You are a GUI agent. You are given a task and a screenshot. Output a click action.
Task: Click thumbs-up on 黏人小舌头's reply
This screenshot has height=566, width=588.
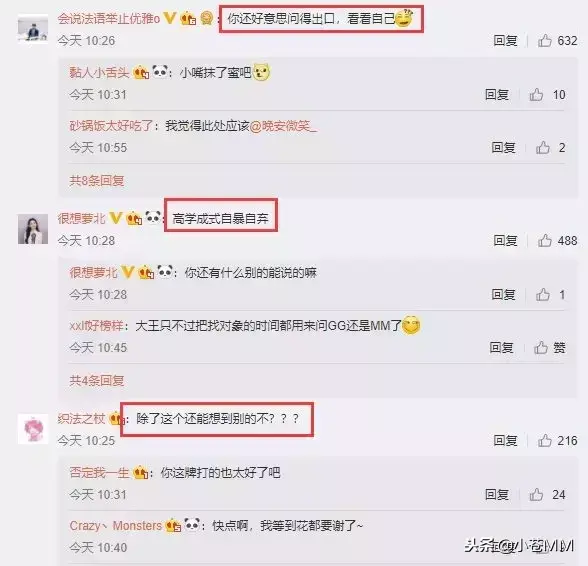click(536, 95)
